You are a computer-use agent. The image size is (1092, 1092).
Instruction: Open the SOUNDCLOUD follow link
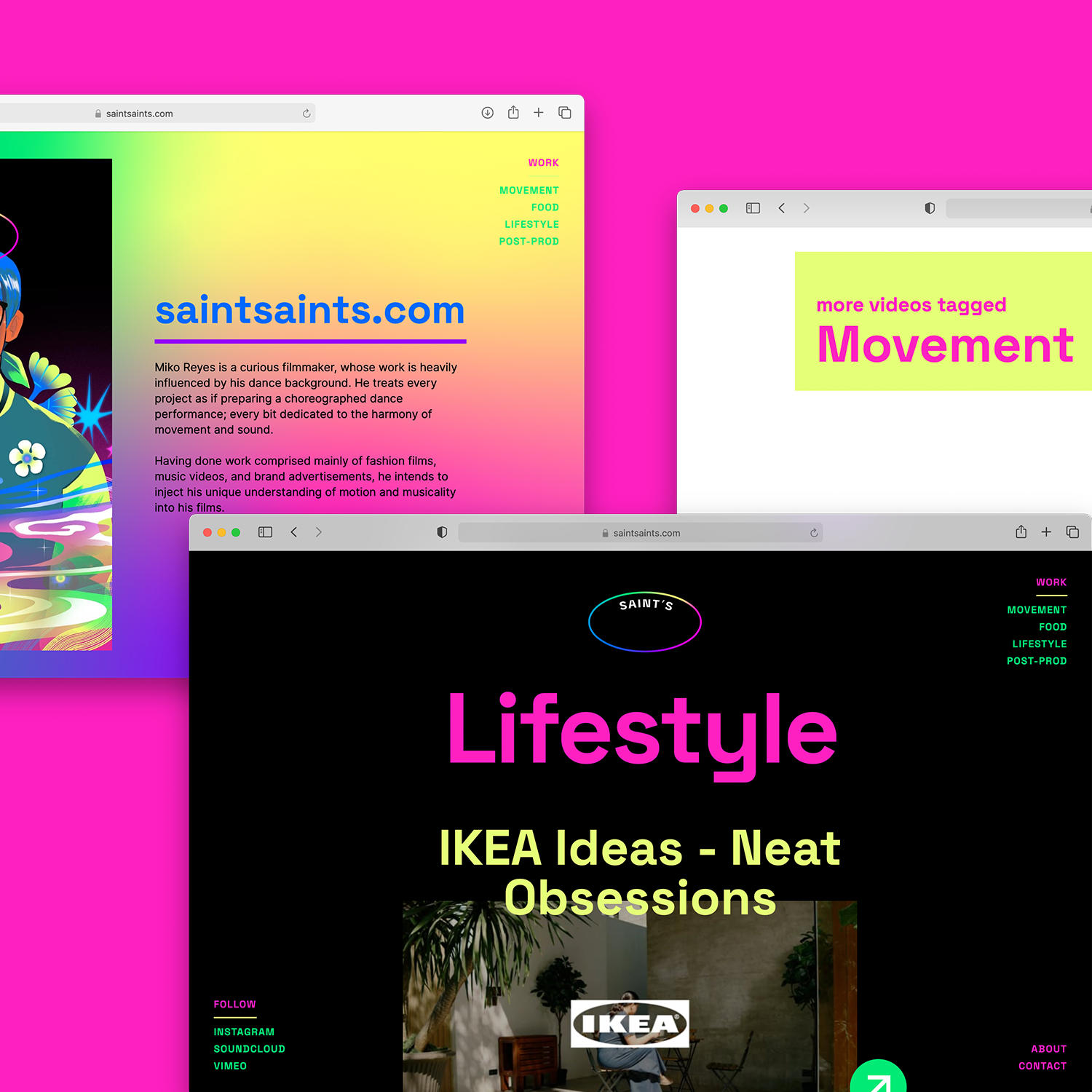pyautogui.click(x=250, y=1049)
